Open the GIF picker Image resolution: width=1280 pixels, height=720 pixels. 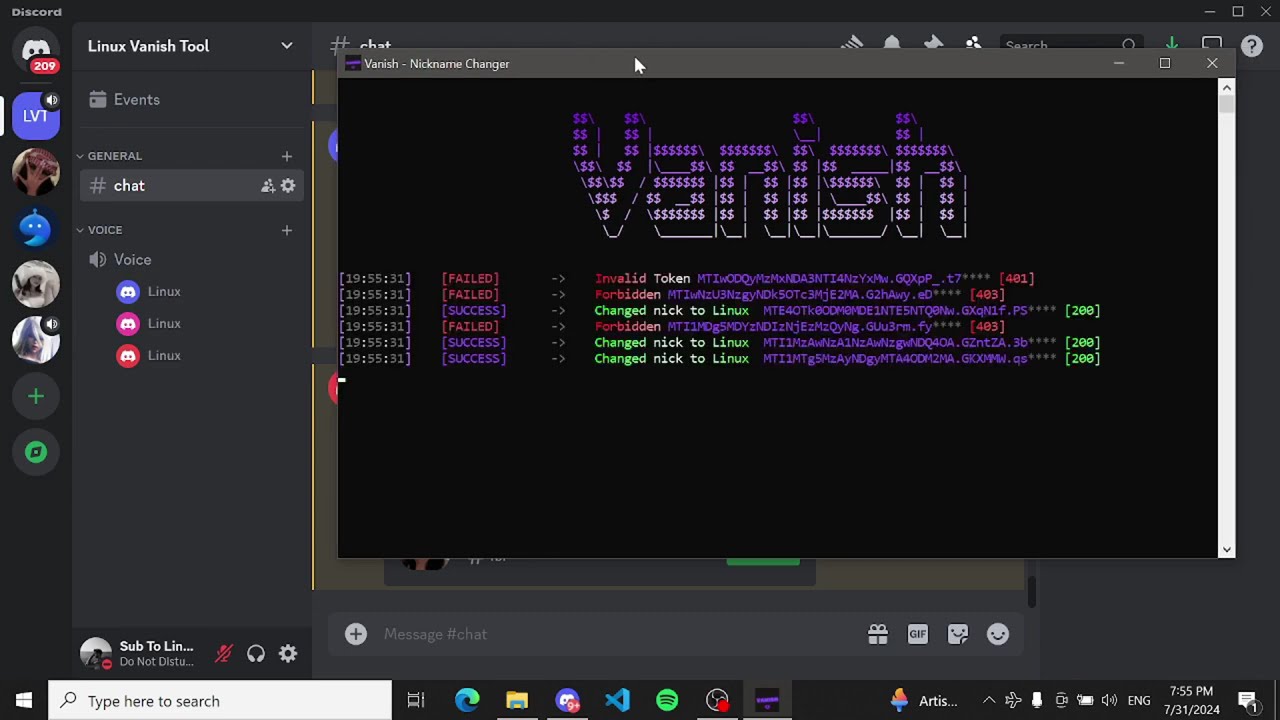tap(918, 634)
